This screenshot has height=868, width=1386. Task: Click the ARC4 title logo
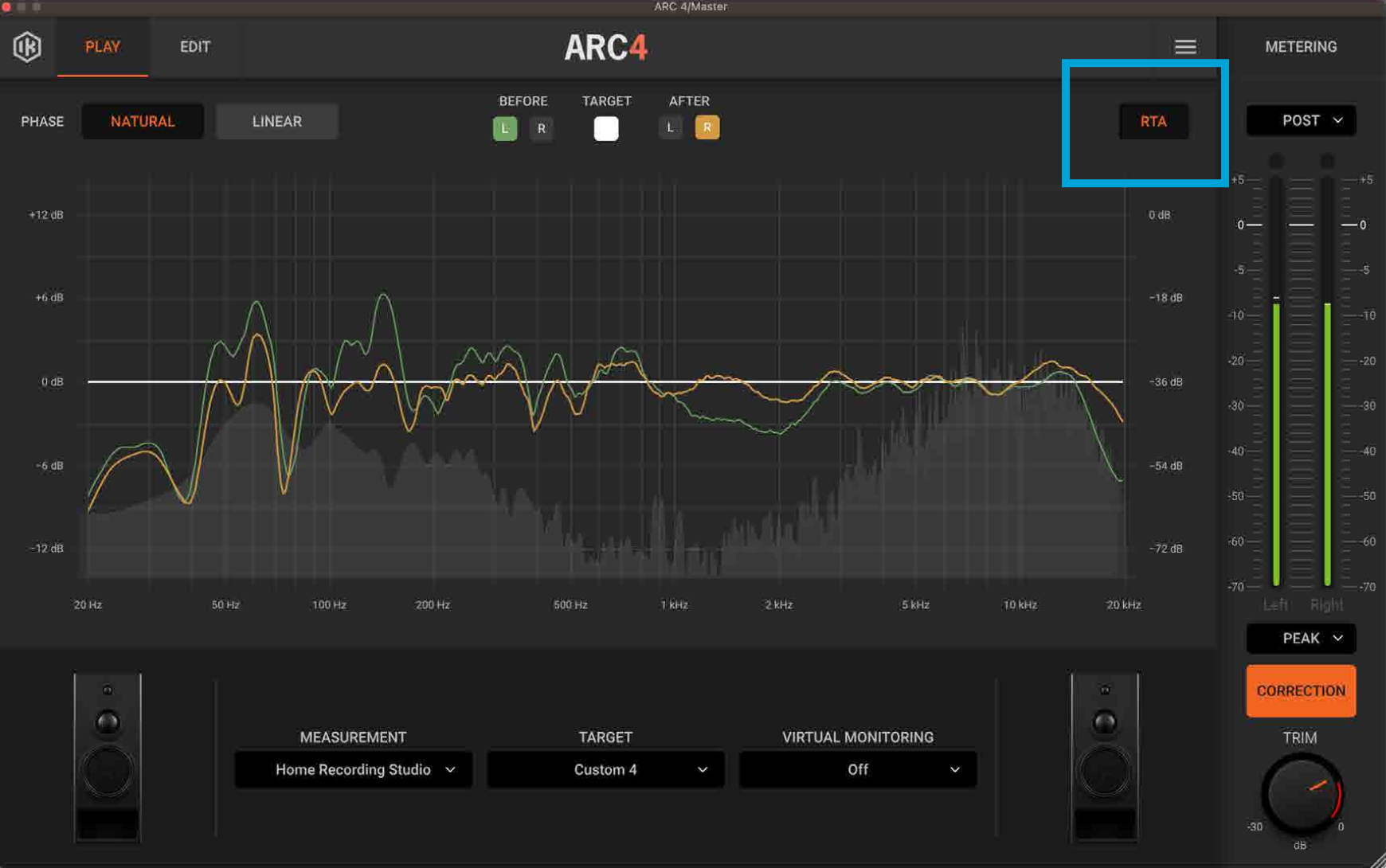pyautogui.click(x=606, y=48)
